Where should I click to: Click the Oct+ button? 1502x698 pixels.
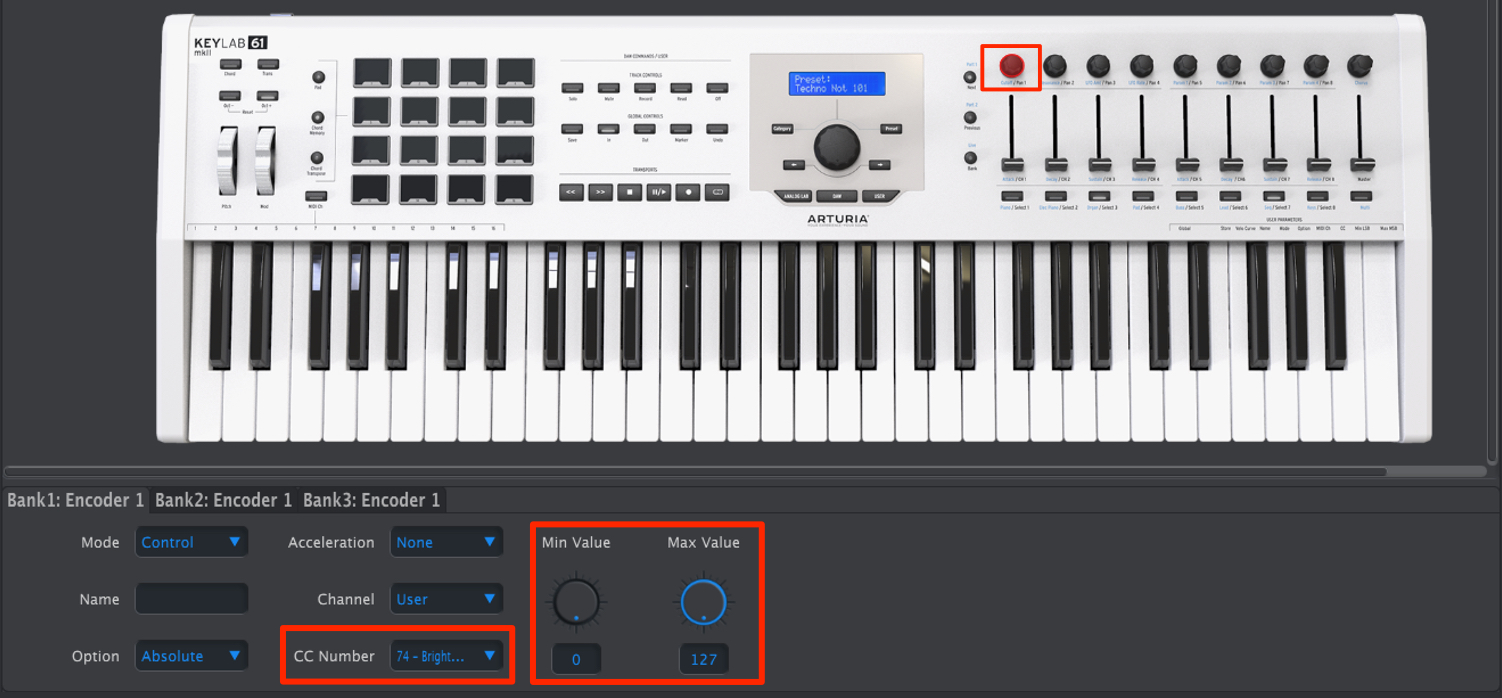pyautogui.click(x=267, y=95)
